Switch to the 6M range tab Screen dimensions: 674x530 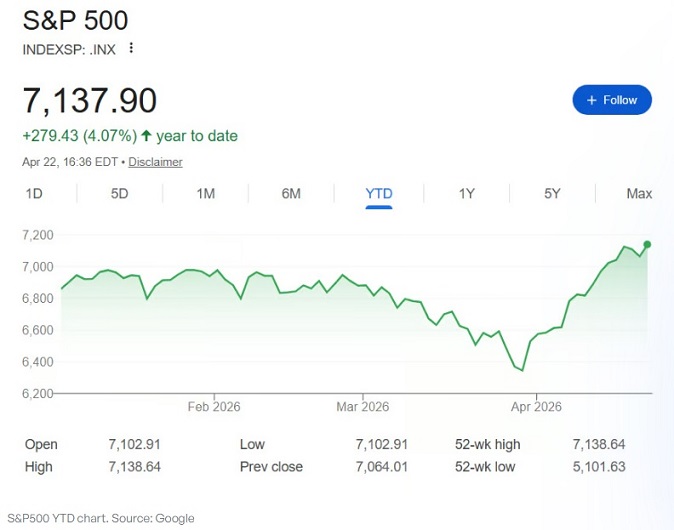(291, 194)
